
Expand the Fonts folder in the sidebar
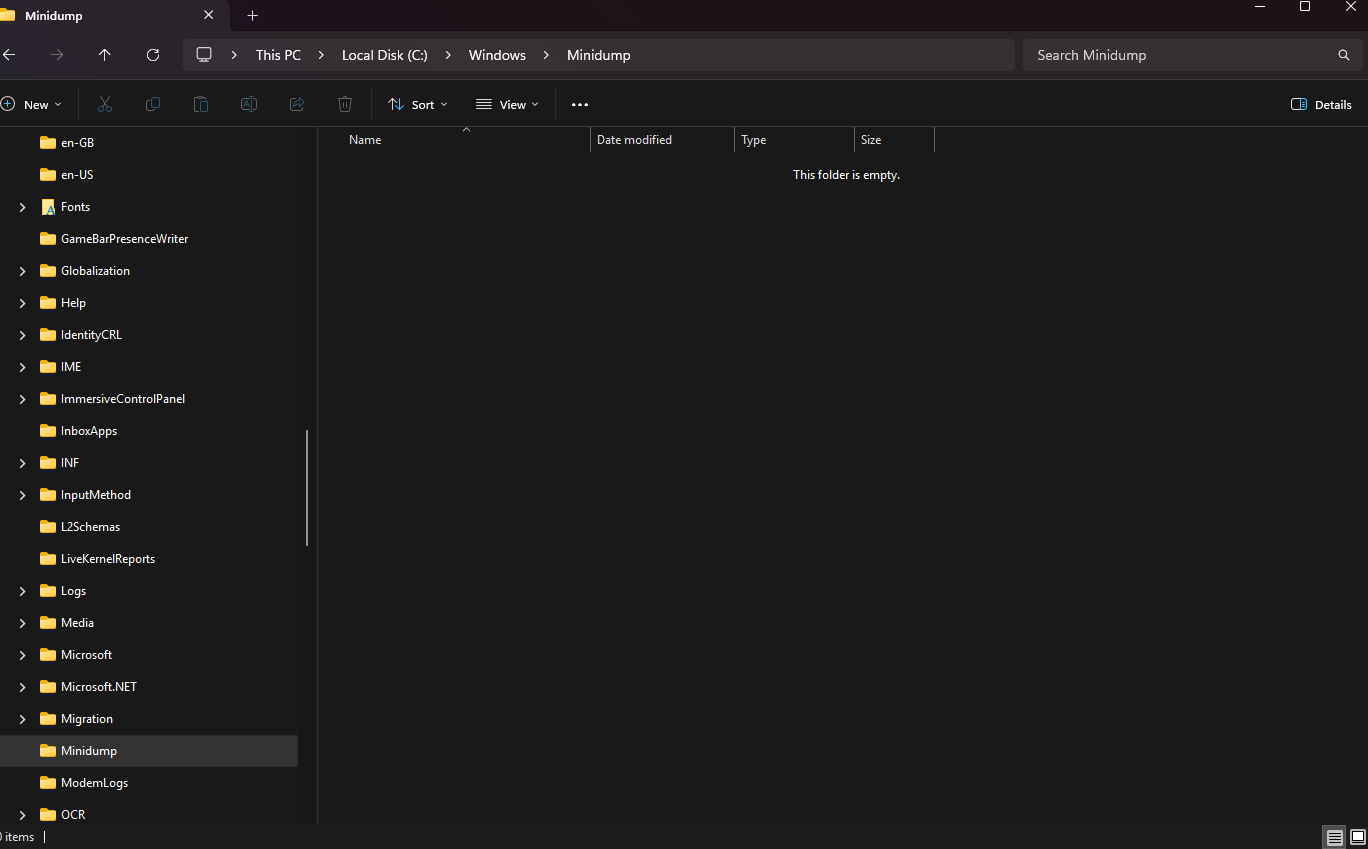(22, 206)
